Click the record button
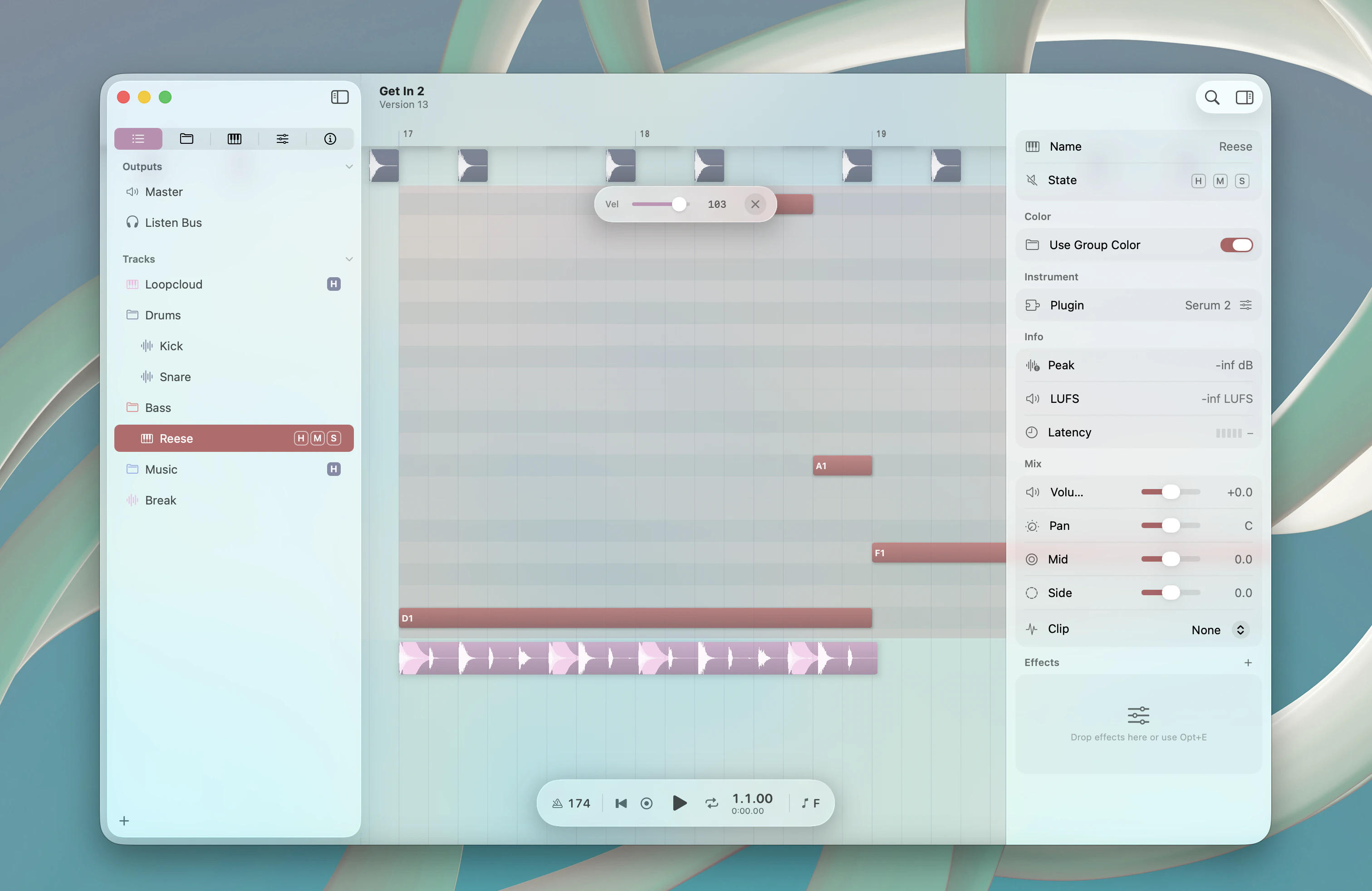The width and height of the screenshot is (1372, 891). coord(646,803)
